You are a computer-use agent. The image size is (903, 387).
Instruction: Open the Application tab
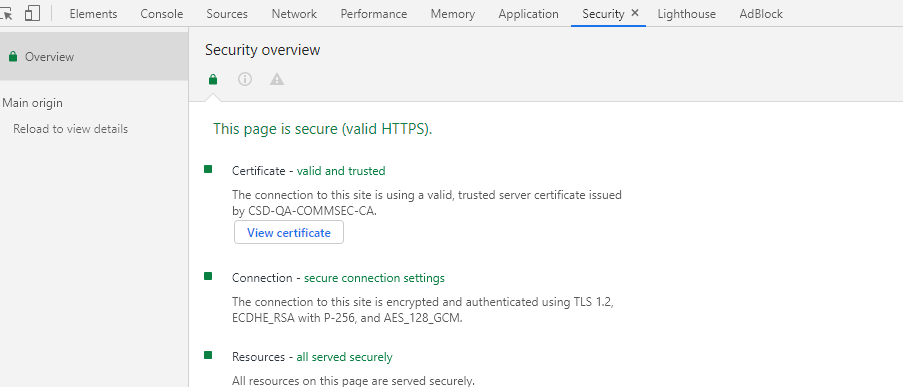tap(529, 14)
